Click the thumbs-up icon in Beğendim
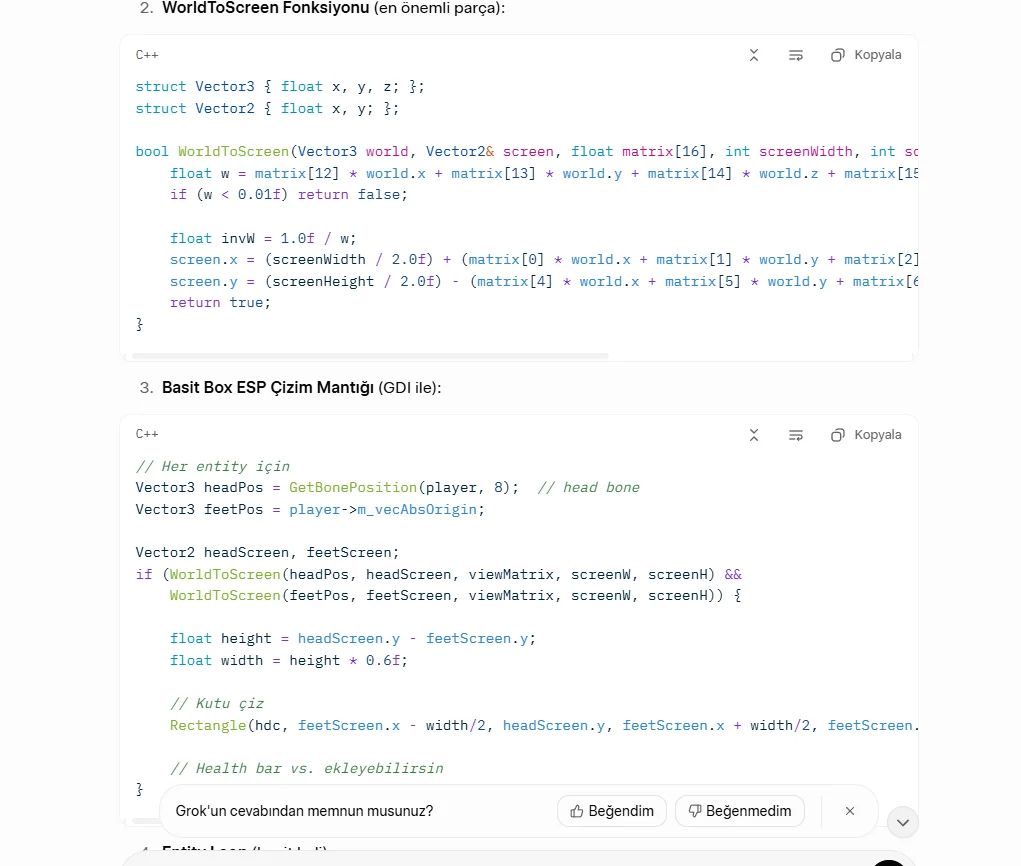This screenshot has height=866, width=1021. click(x=578, y=811)
